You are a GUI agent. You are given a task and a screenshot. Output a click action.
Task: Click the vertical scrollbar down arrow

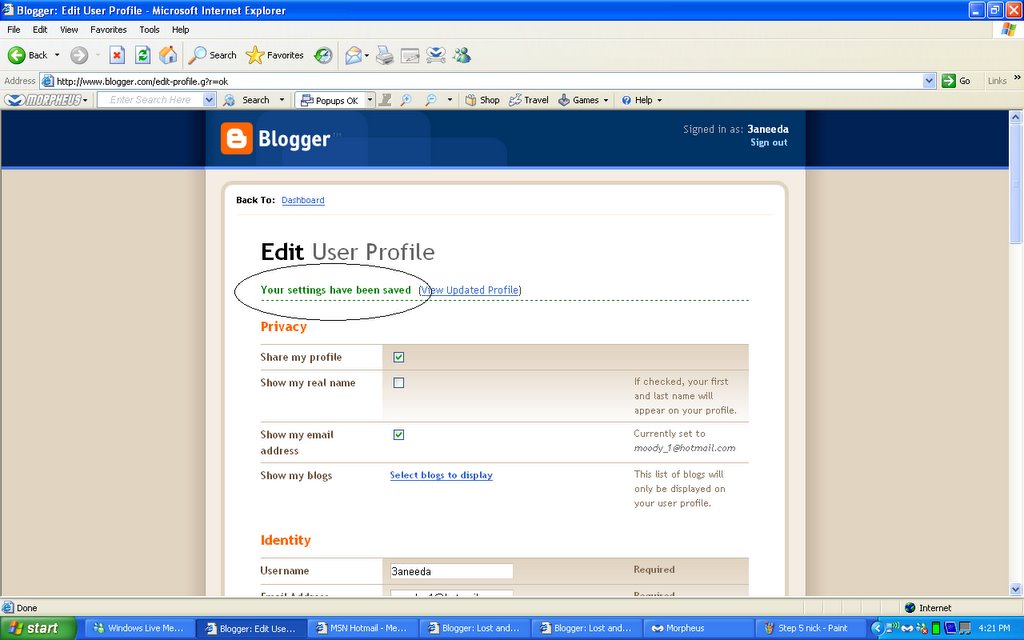[1016, 588]
